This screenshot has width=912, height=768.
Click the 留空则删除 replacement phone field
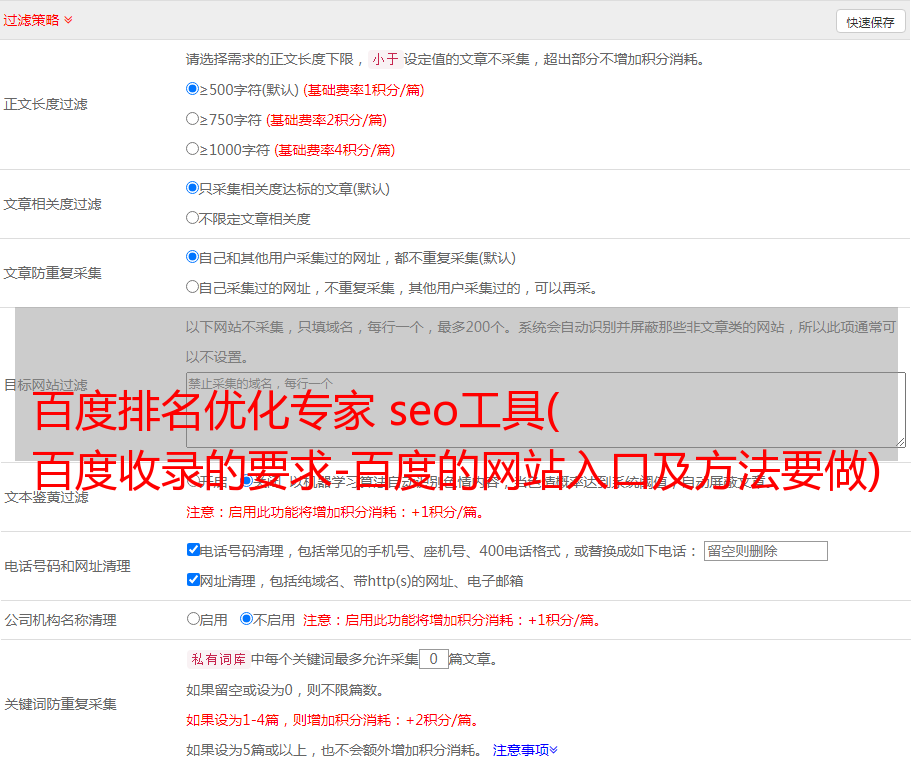click(765, 551)
